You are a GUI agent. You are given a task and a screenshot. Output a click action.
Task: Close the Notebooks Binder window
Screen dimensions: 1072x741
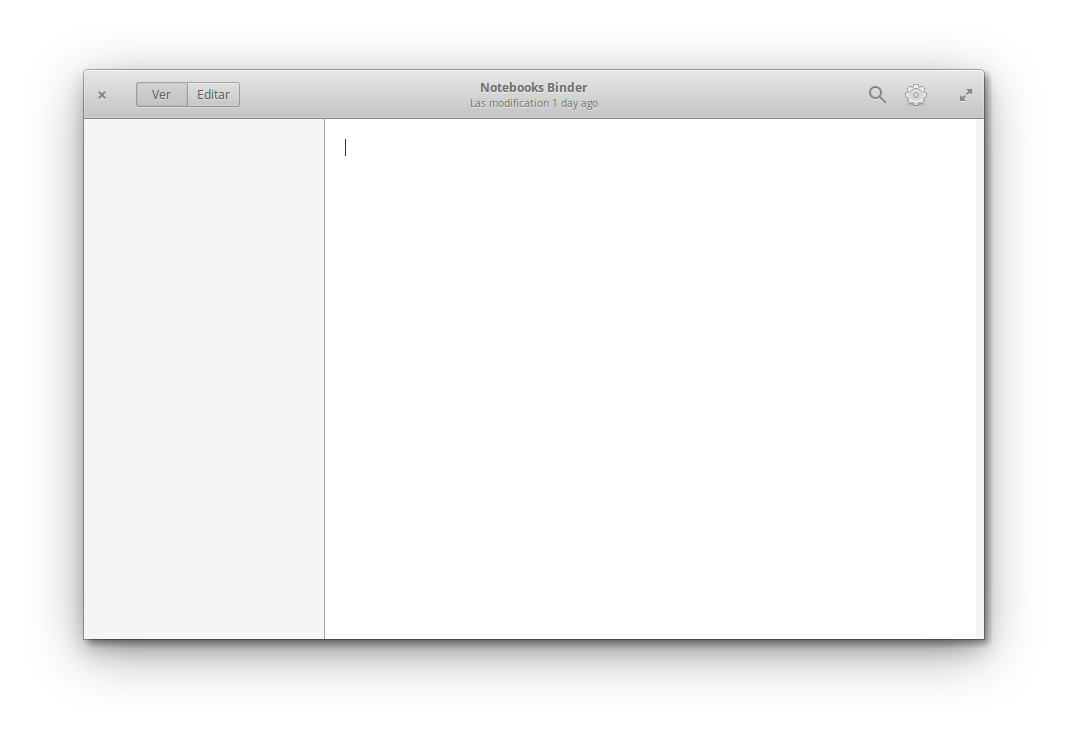(x=102, y=95)
